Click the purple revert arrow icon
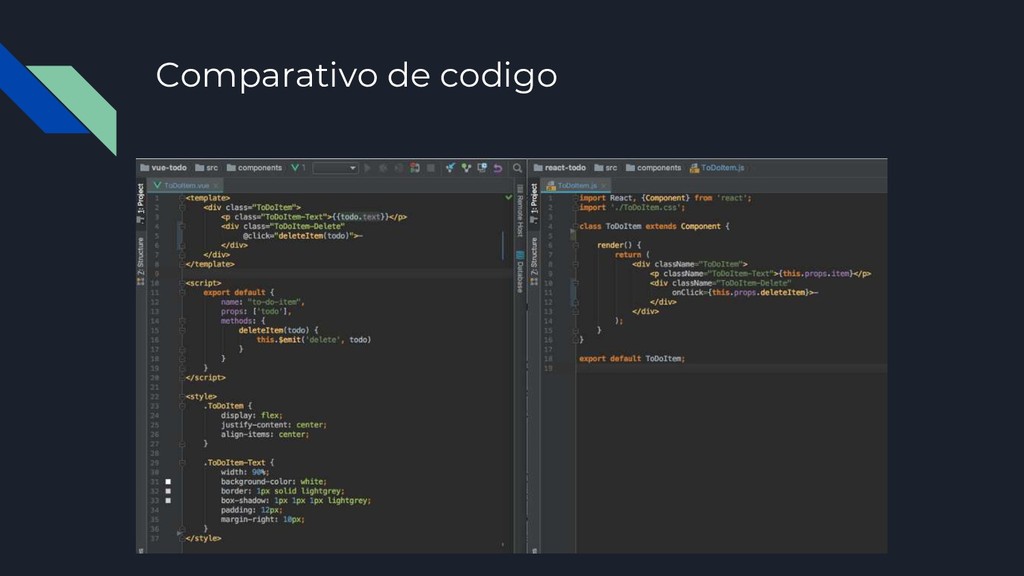The height and width of the screenshot is (576, 1024). tap(498, 168)
